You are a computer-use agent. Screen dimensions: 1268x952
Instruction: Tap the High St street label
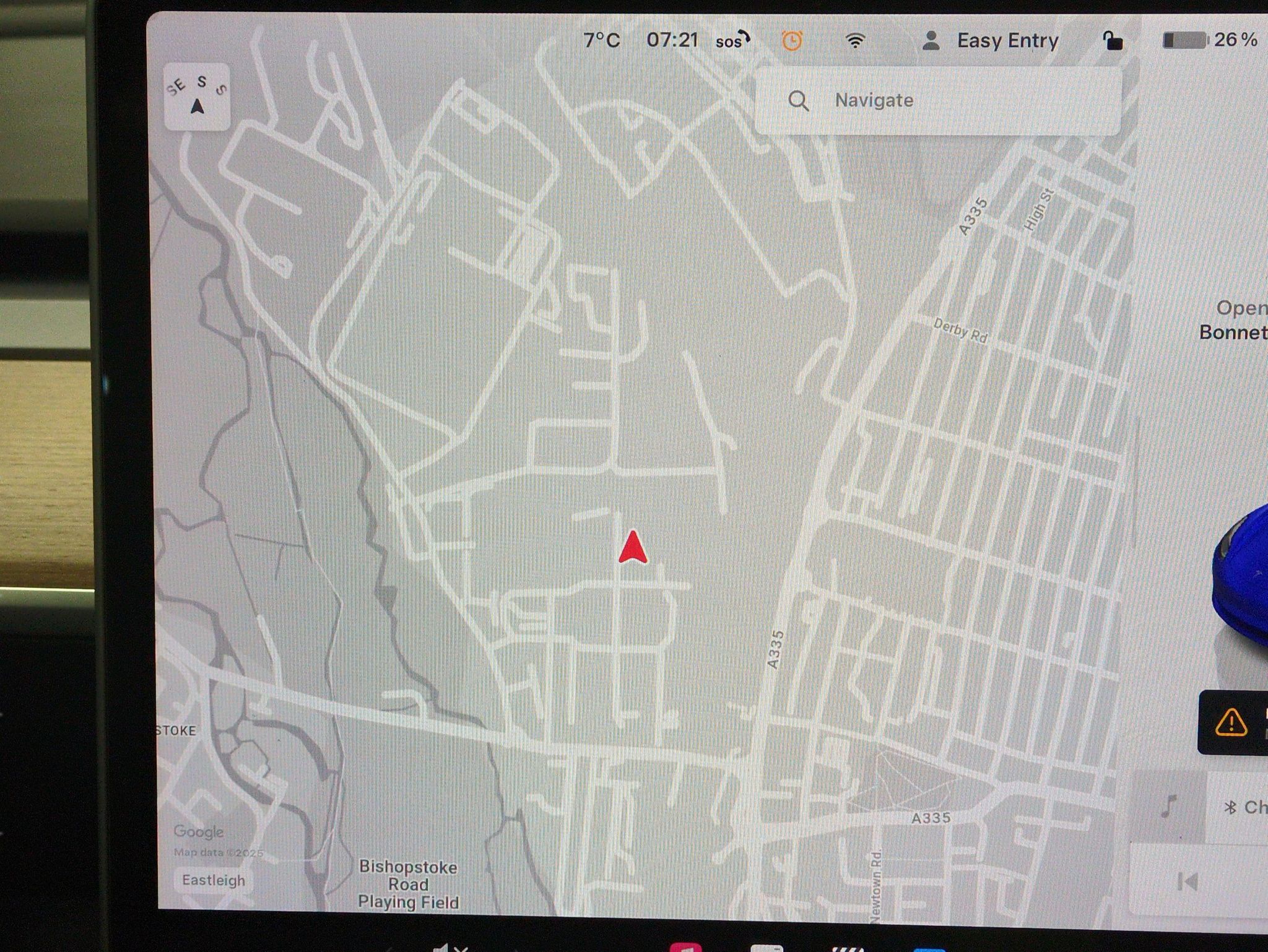1038,210
